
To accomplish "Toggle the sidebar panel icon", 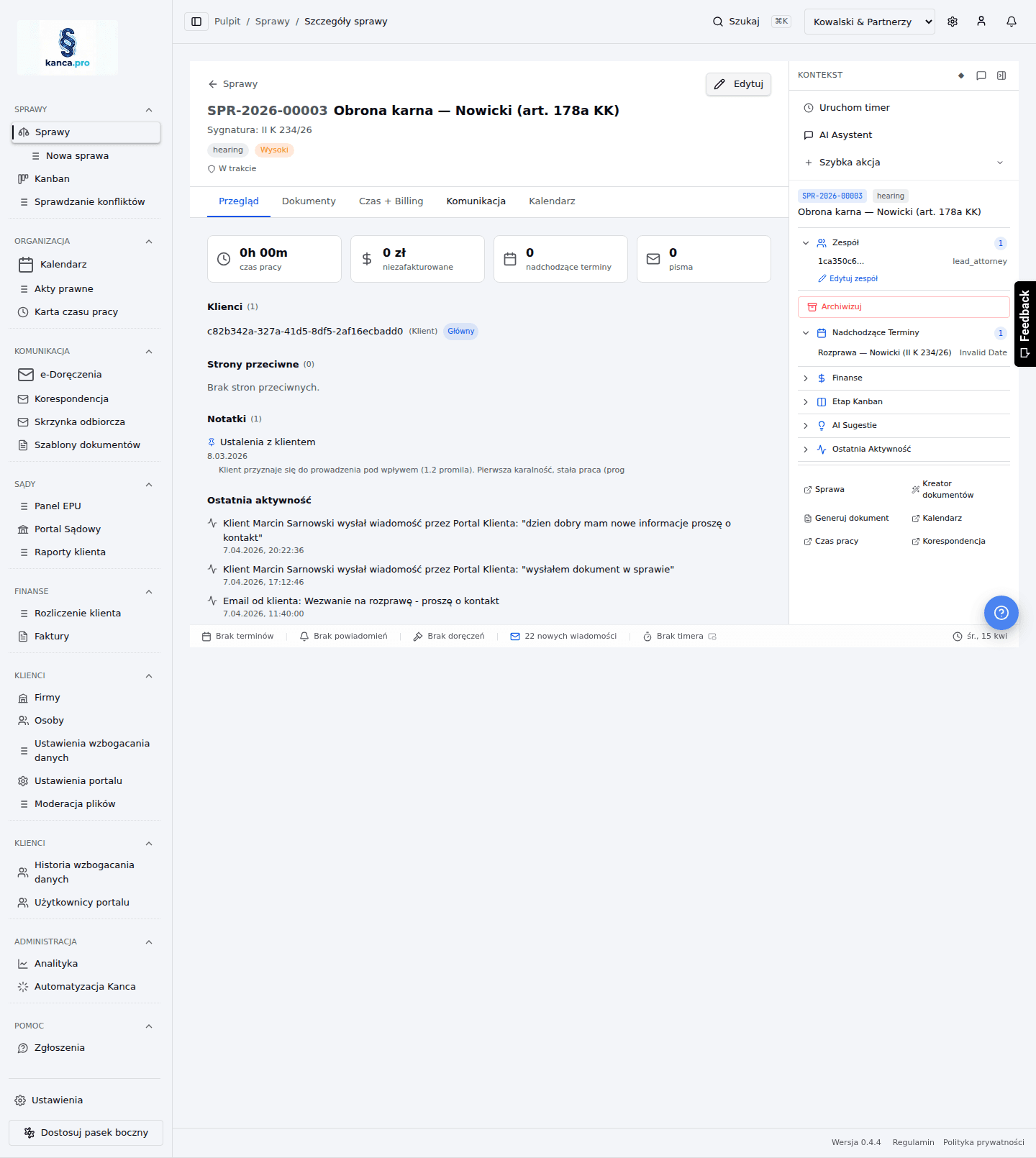I will [196, 22].
